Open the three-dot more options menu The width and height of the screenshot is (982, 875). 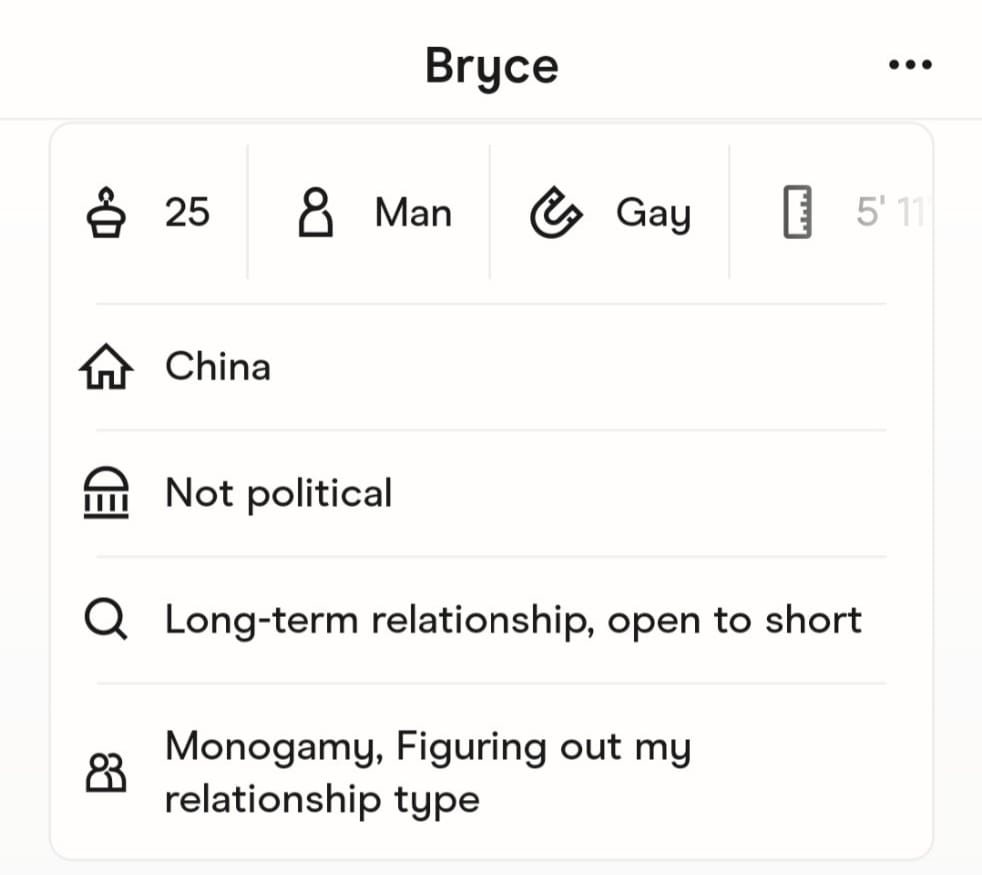[x=910, y=66]
